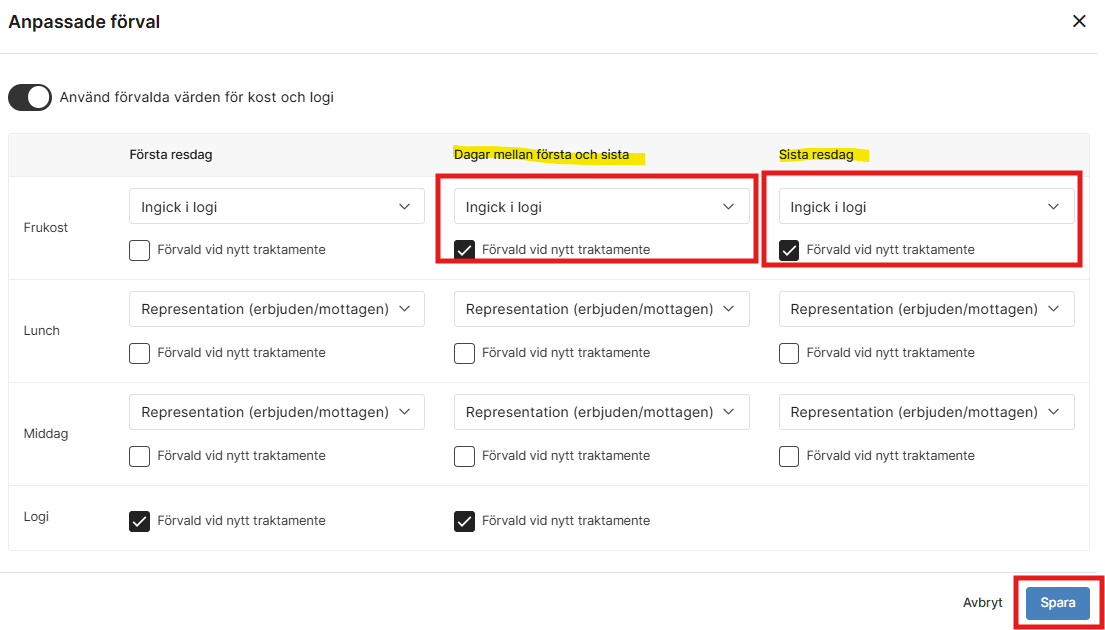The height and width of the screenshot is (630, 1105).
Task: Open Frukost dropdown under Dagar mellan första och sista
Action: click(x=601, y=206)
